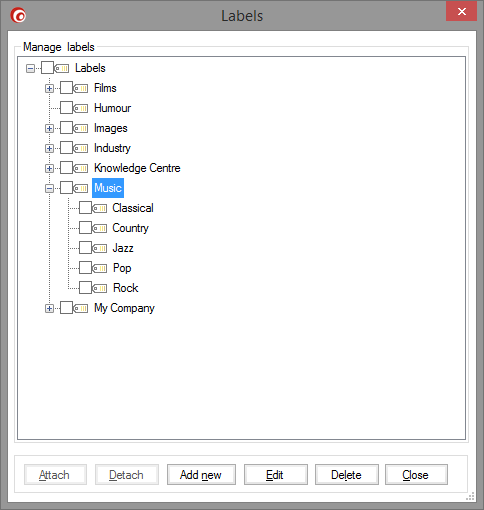484x510 pixels.
Task: Click the tag icon beside Films
Action: [81, 88]
